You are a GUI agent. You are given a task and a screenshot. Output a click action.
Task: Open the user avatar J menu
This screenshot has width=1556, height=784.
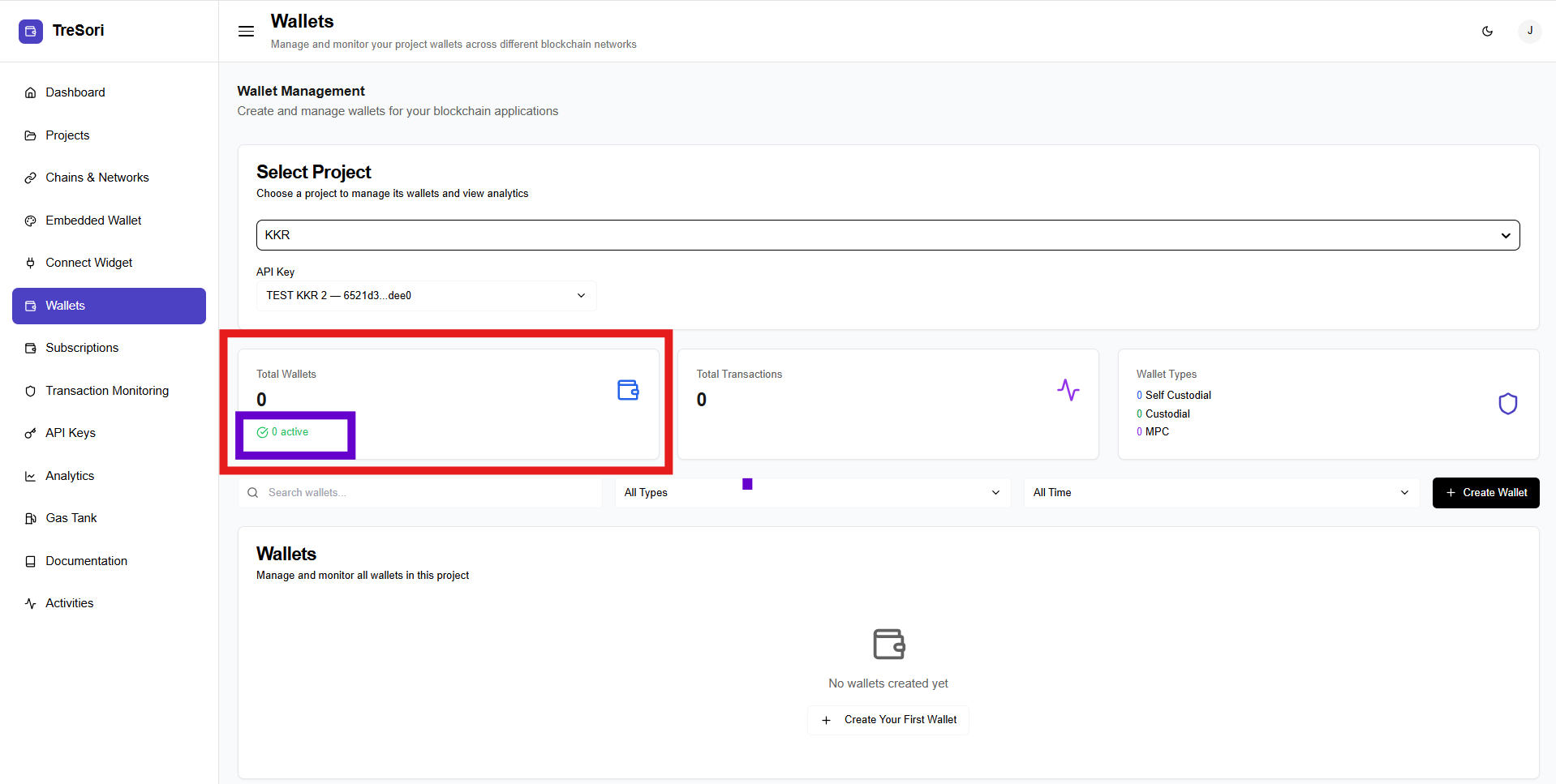(1529, 32)
